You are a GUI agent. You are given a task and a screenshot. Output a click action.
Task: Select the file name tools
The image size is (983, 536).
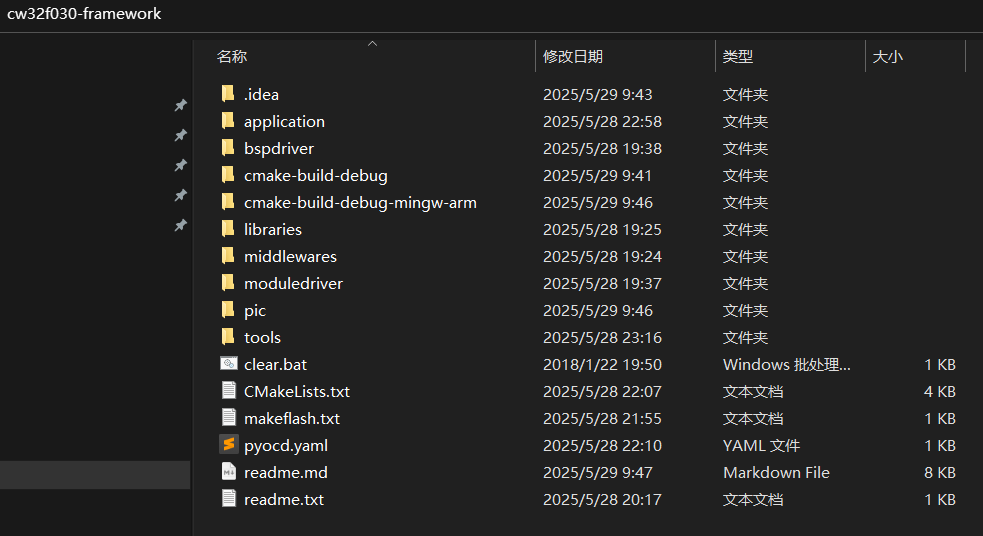click(x=262, y=337)
